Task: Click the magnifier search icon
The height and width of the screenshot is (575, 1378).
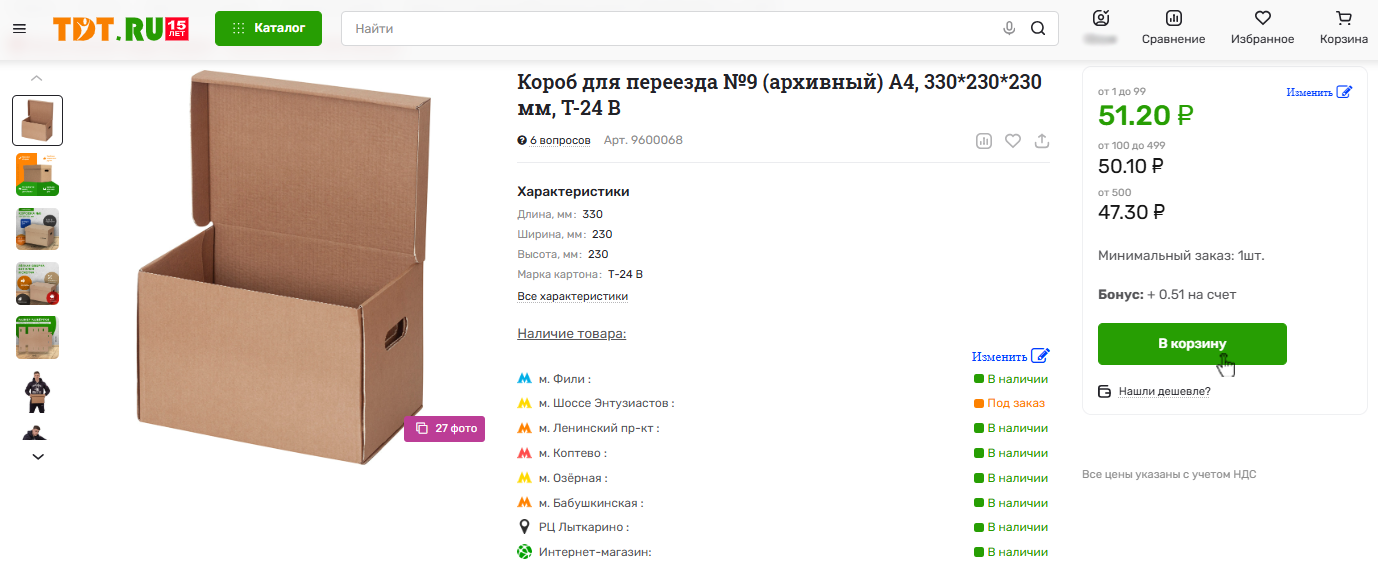Action: click(1038, 28)
